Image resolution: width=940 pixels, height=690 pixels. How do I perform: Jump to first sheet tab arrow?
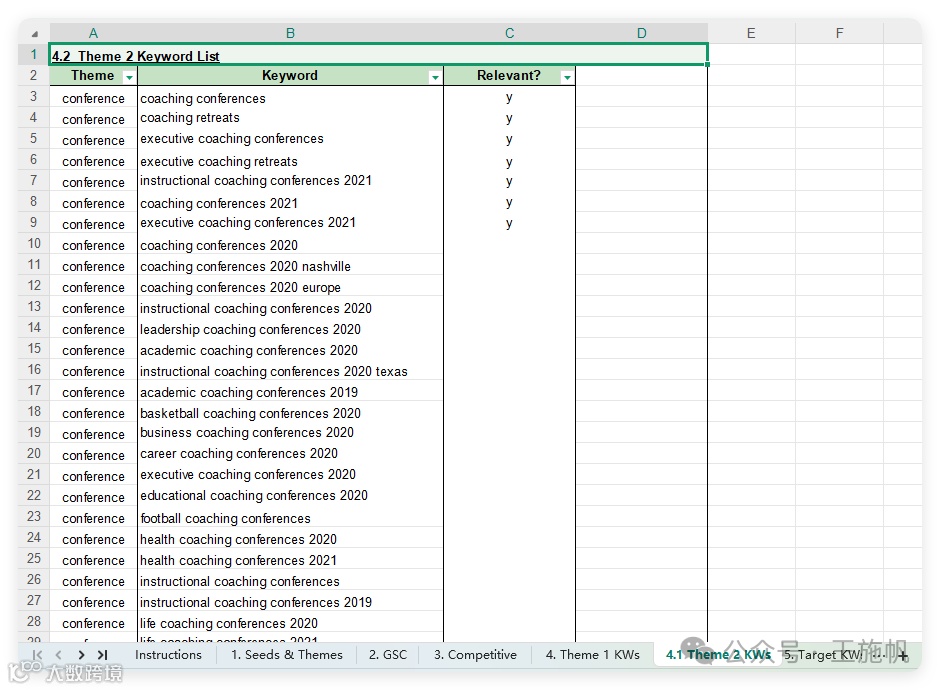(x=37, y=655)
